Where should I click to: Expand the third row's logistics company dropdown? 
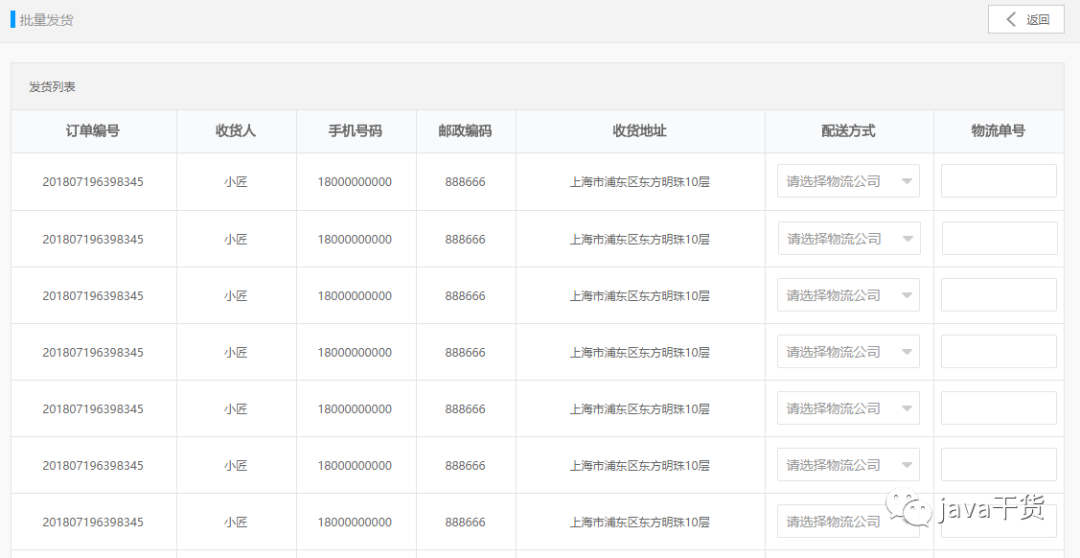click(849, 295)
